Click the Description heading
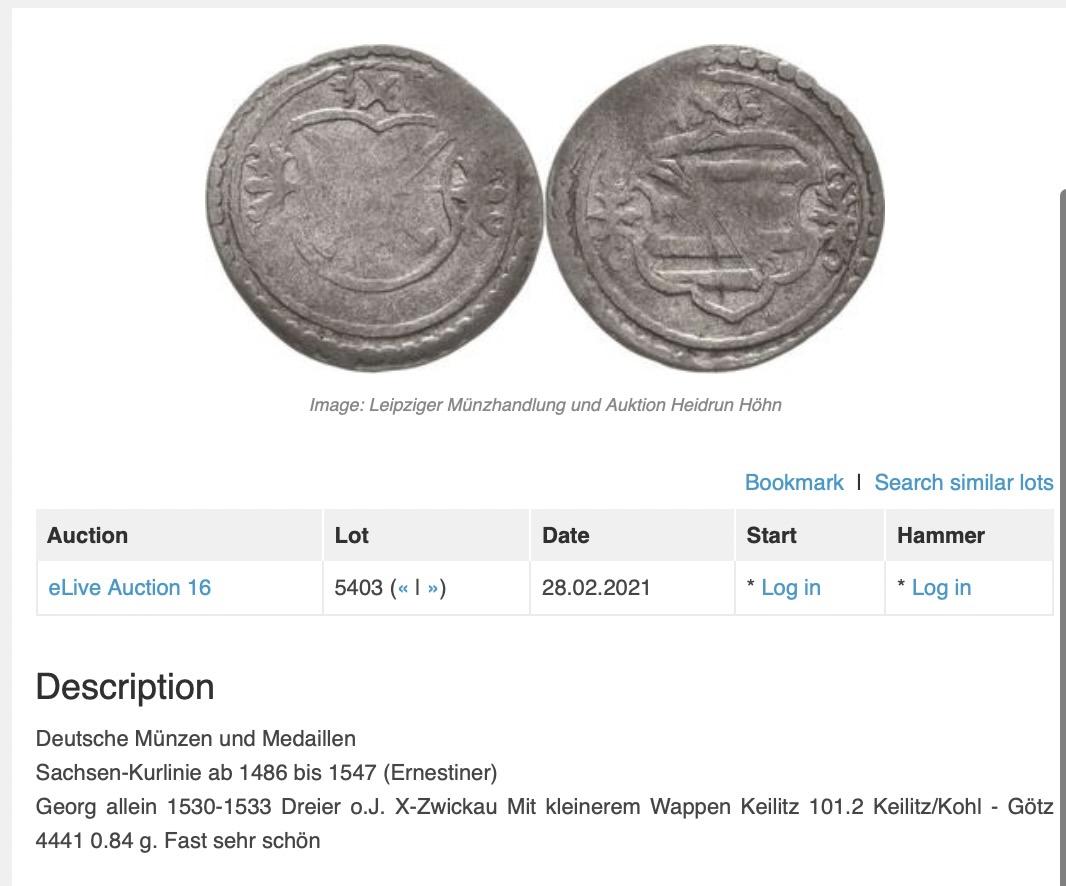 pyautogui.click(x=125, y=687)
